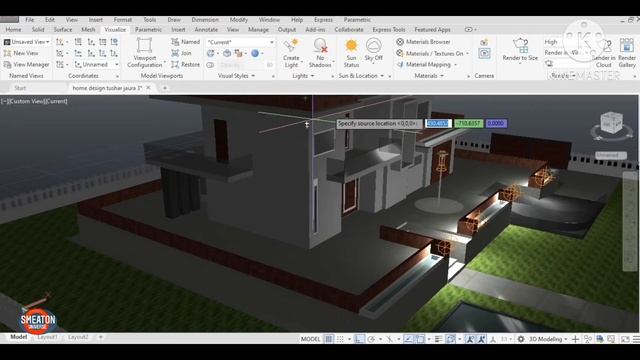Click the Material Mapping icon
Viewport: 640px width, 360px height.
tap(400, 64)
